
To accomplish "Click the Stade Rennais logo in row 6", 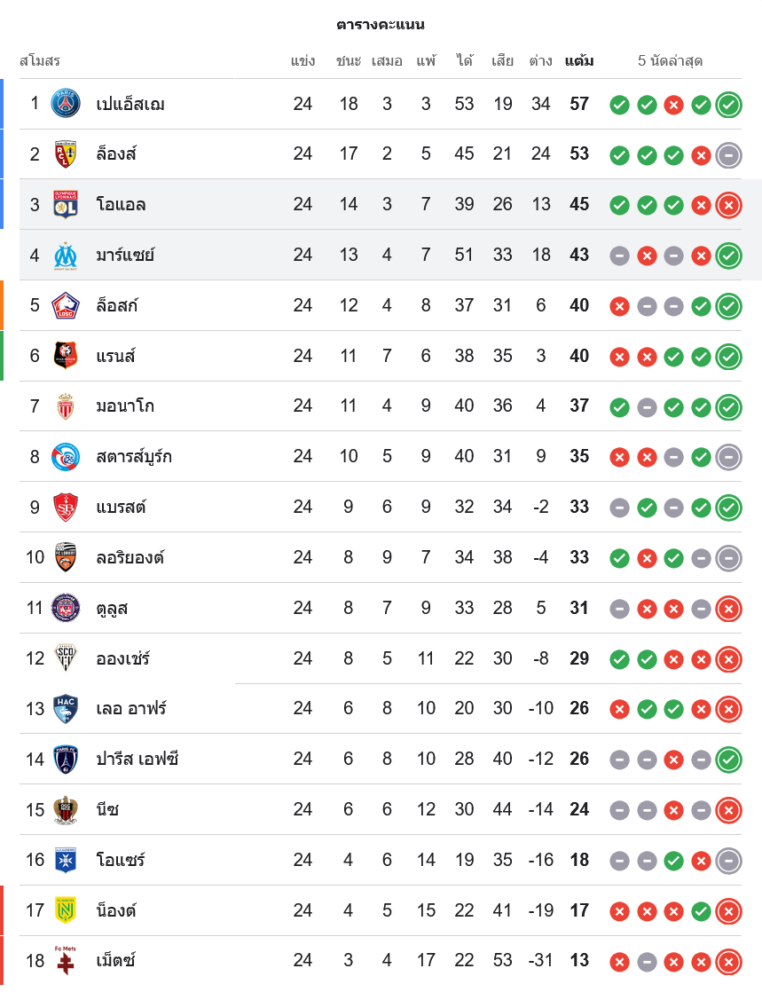I will click(66, 356).
